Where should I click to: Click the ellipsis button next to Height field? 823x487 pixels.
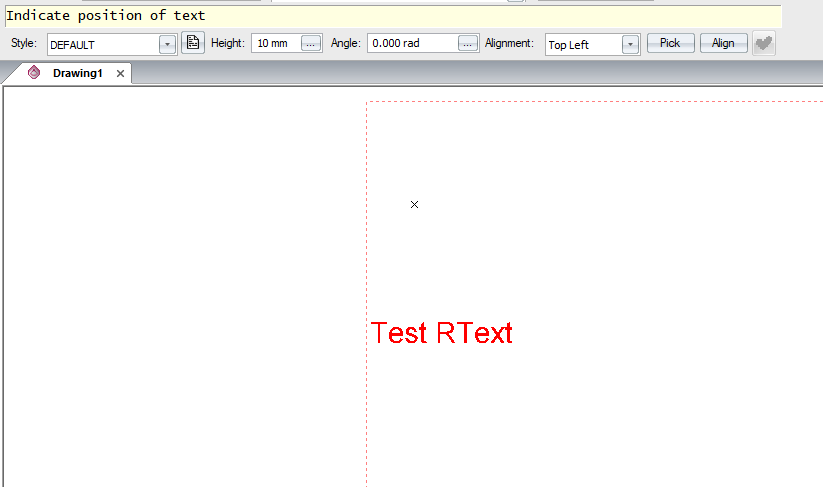(x=311, y=44)
